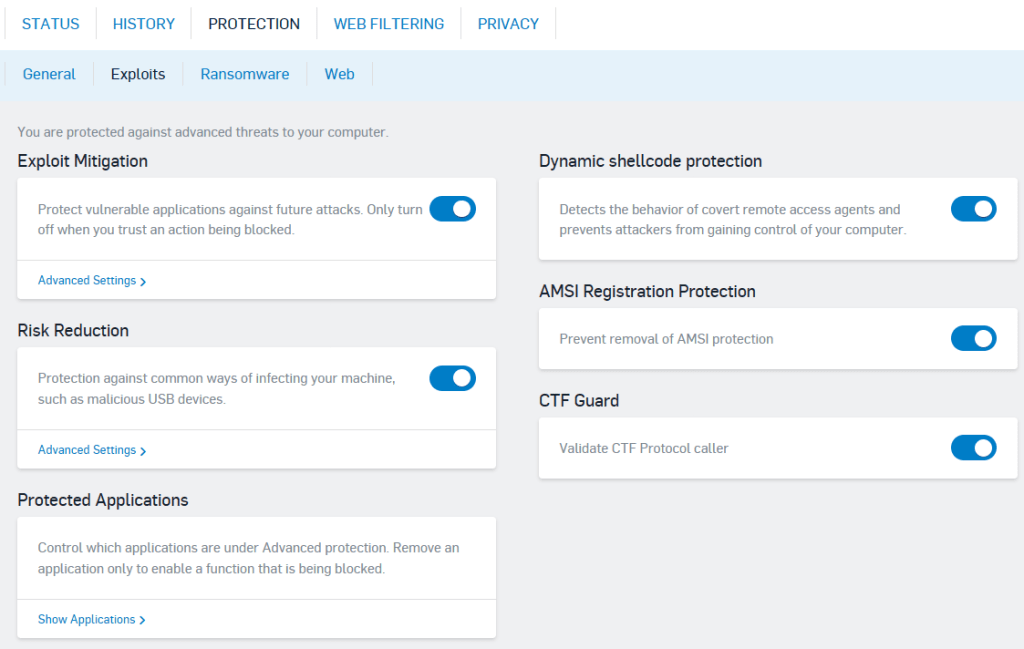This screenshot has height=649, width=1024.
Task: Expand Show Applications link
Action: pos(92,620)
